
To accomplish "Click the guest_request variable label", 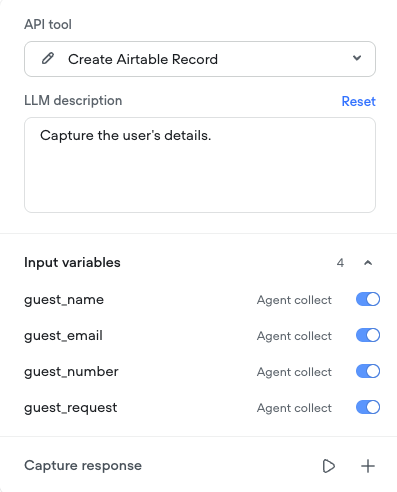I will (71, 408).
